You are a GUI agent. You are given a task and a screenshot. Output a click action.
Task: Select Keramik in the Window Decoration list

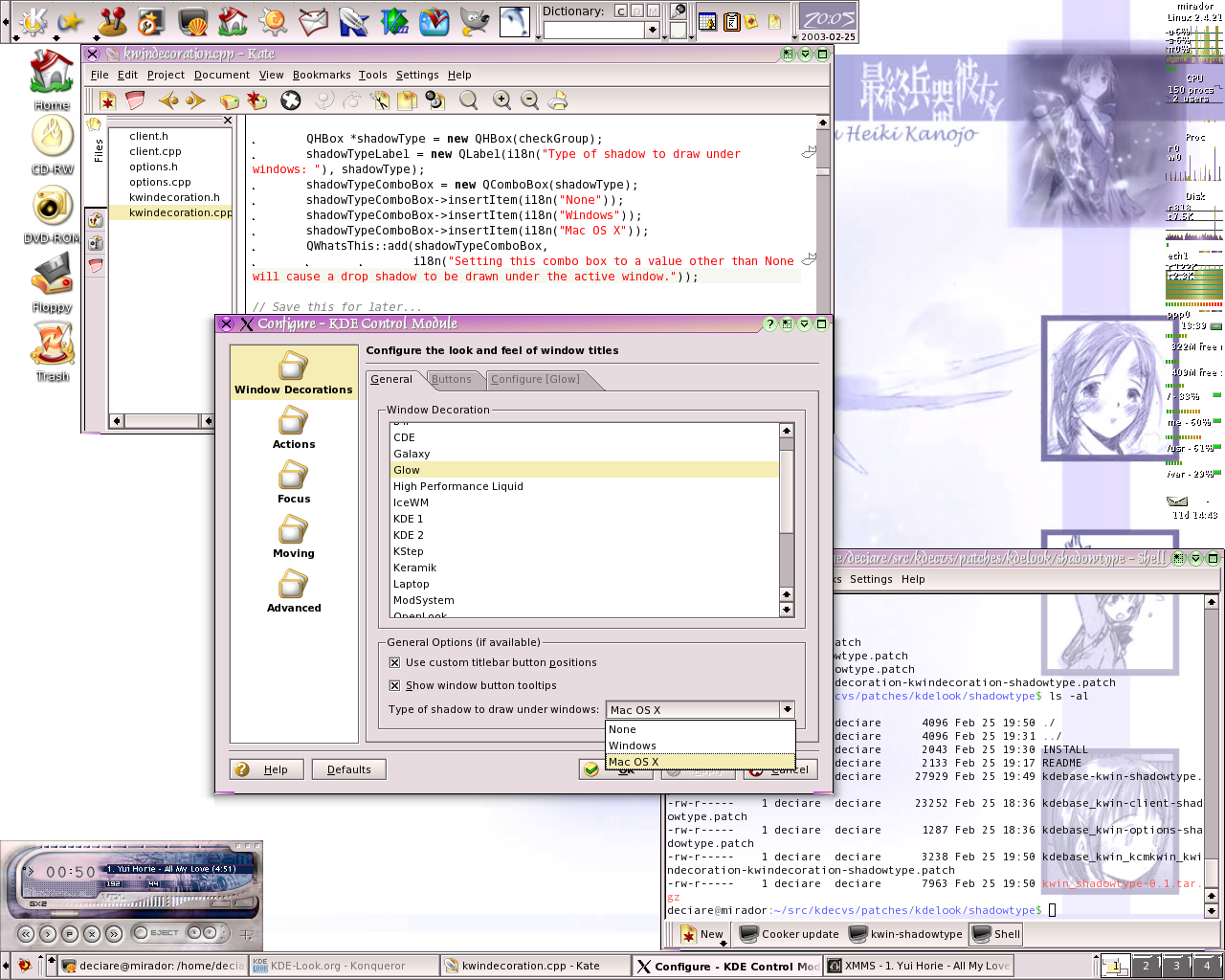(586, 568)
